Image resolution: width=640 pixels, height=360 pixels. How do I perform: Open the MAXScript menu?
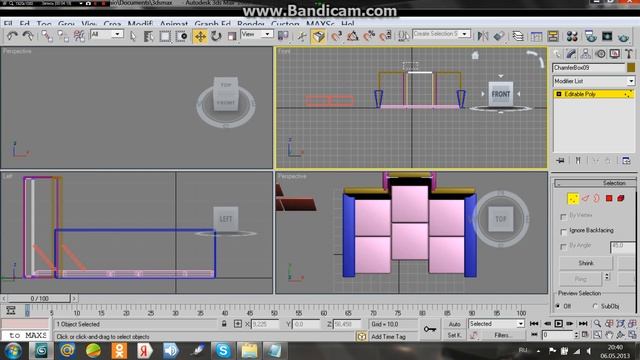320,24
